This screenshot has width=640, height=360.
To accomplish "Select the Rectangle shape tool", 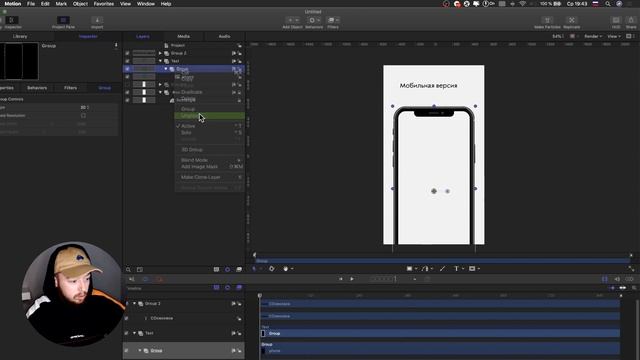I will (x=409, y=269).
